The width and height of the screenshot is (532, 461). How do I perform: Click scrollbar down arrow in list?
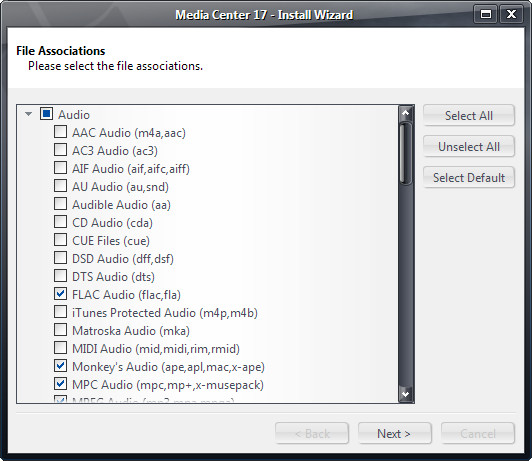(x=406, y=395)
